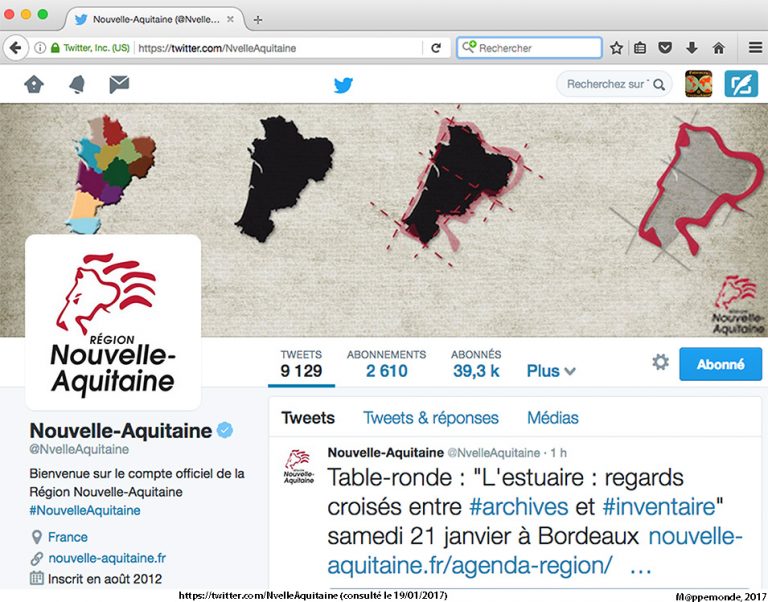The width and height of the screenshot is (768, 602).
Task: Click the #archives hashtag link
Action: [x=518, y=506]
